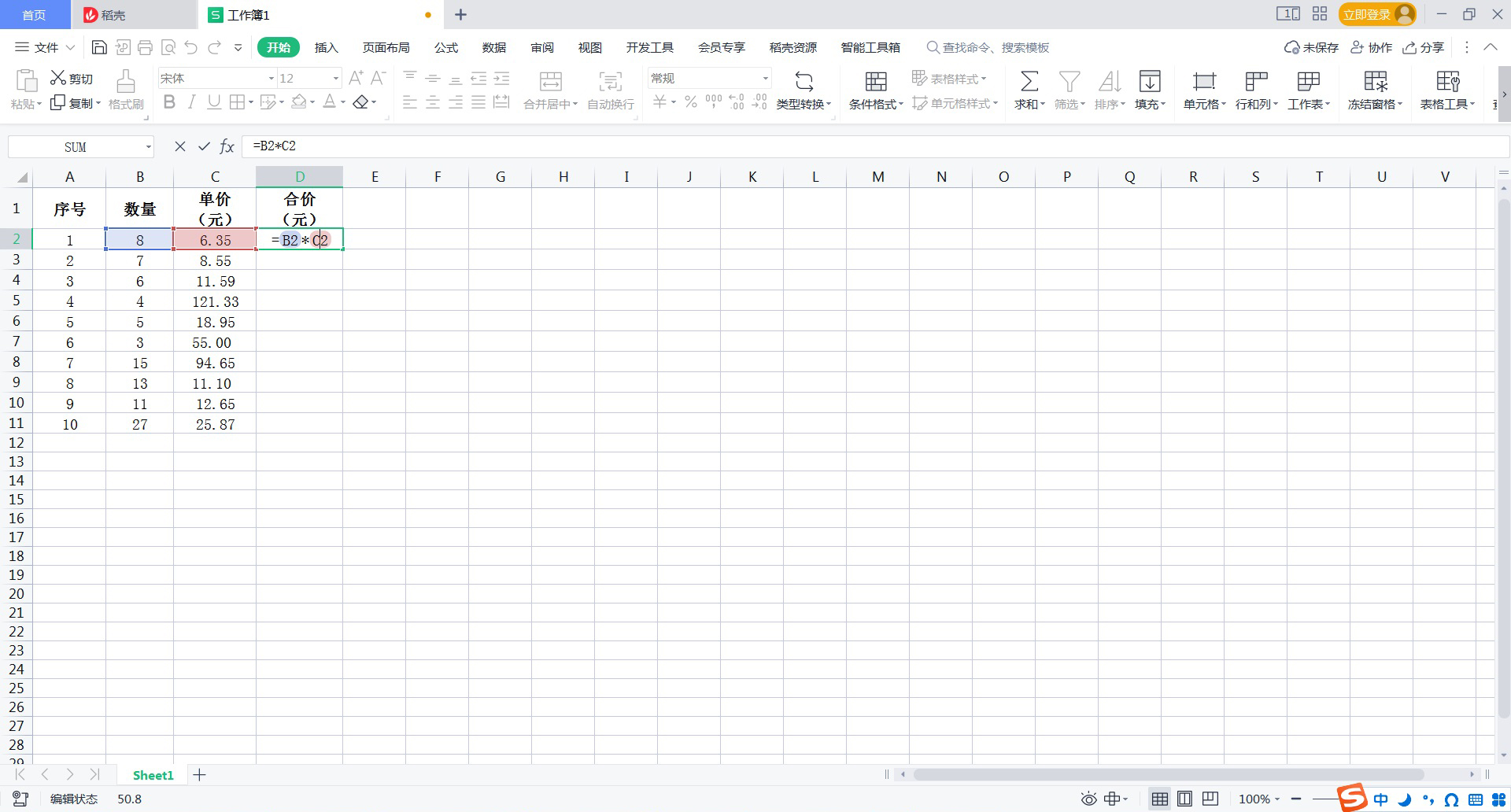Open the font name dropdown (宋体)
The width and height of the screenshot is (1511, 812).
(x=271, y=78)
